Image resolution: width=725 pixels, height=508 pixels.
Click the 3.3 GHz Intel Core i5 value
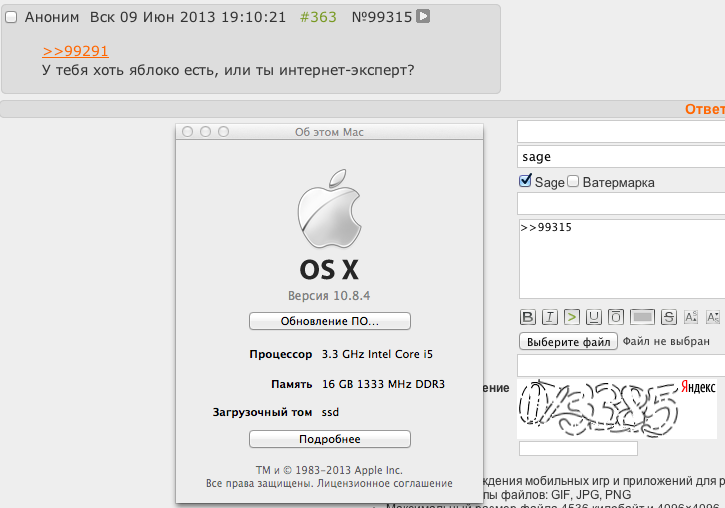pyautogui.click(x=377, y=354)
